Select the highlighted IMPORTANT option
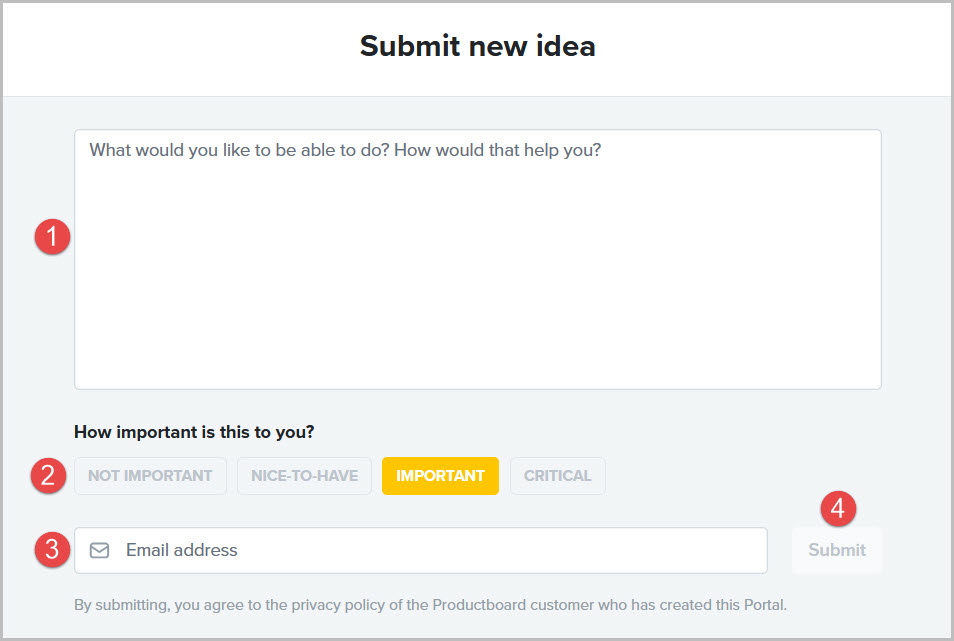954x641 pixels. pyautogui.click(x=440, y=476)
